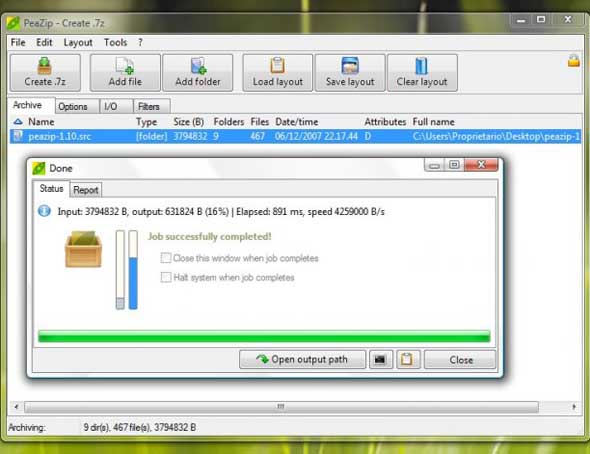
Task: Click the Create .7z toolbar button
Action: click(45, 73)
